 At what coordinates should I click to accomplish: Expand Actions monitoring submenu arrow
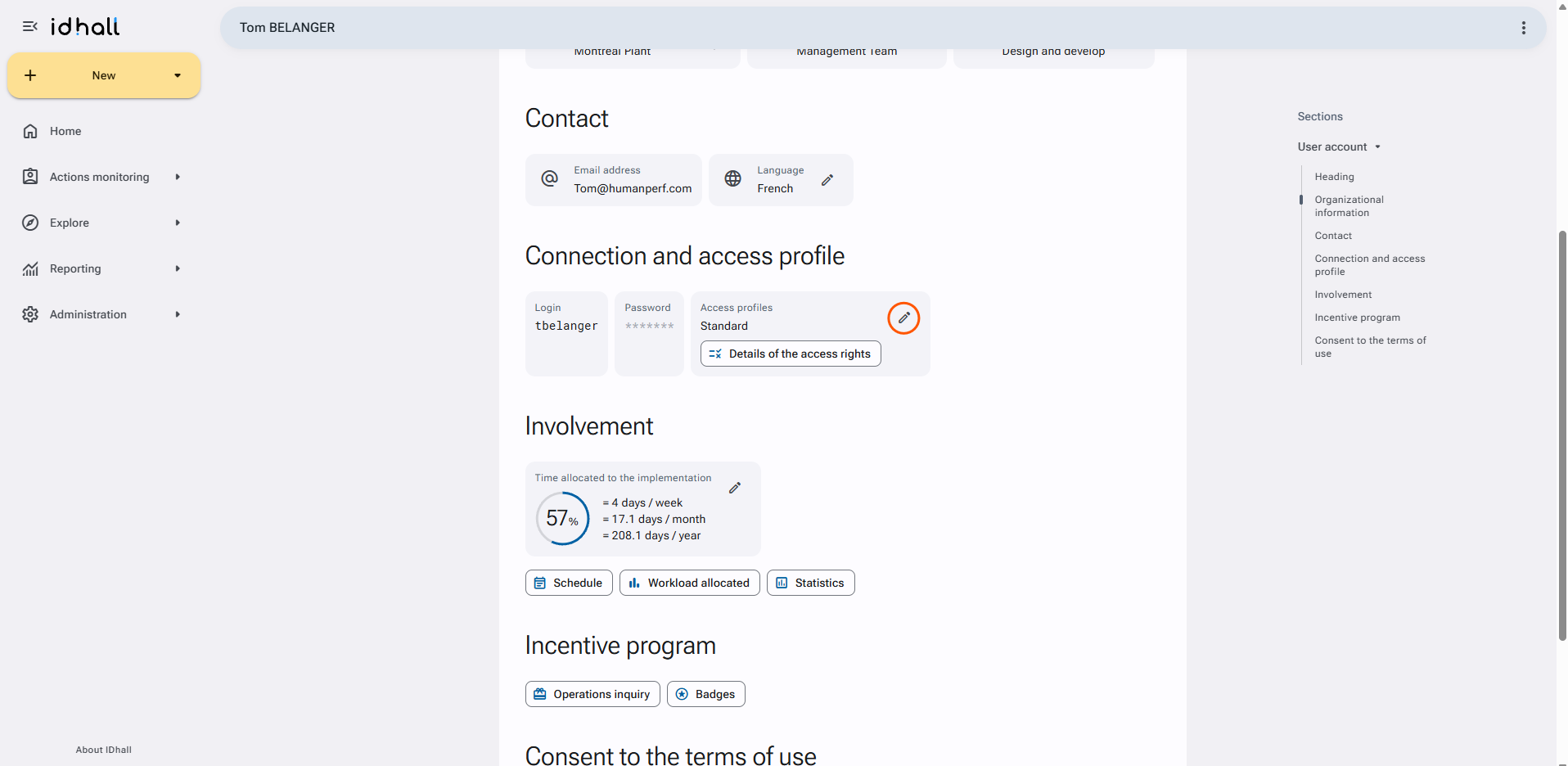(178, 177)
